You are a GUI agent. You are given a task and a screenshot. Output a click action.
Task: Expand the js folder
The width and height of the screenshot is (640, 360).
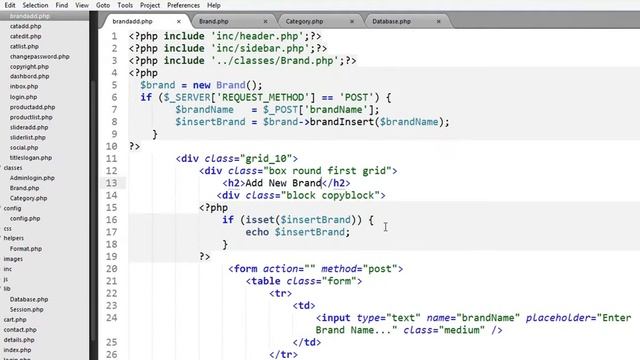[6, 279]
